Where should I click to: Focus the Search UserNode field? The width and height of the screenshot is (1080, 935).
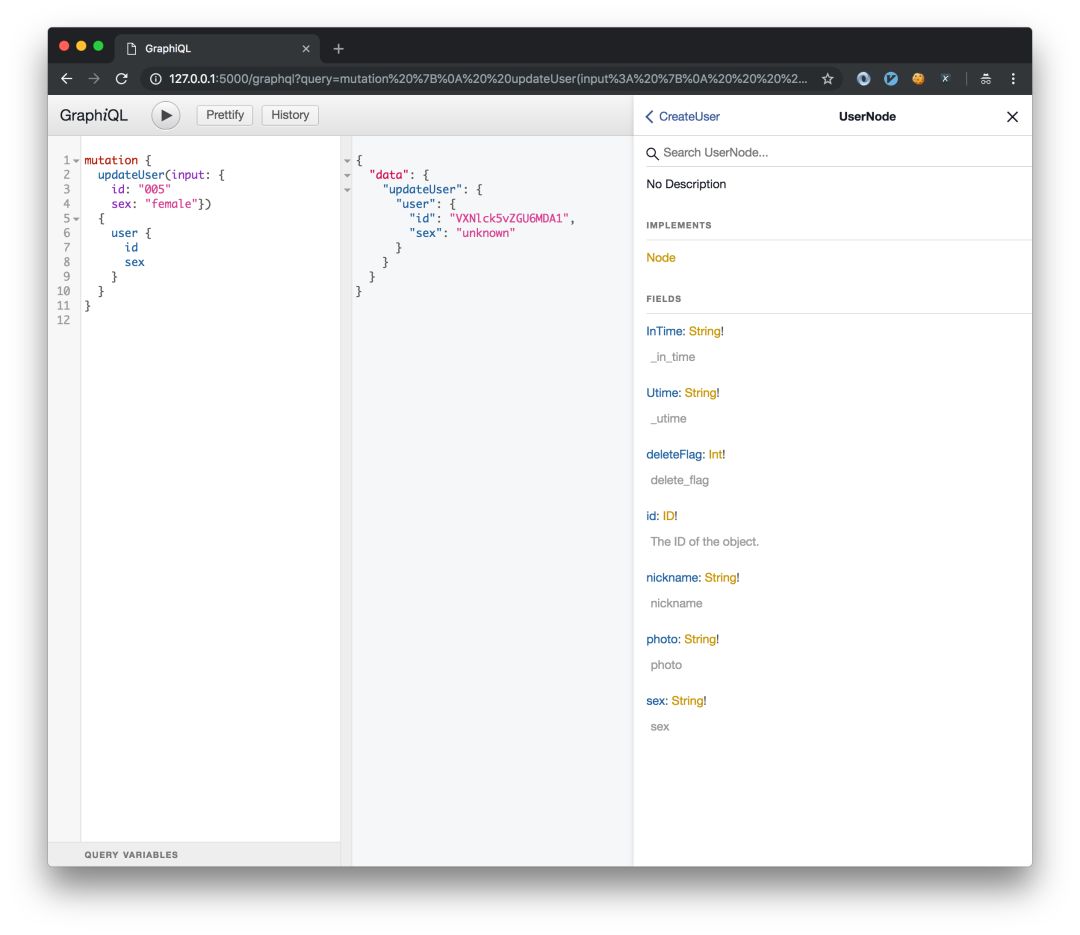(x=838, y=152)
